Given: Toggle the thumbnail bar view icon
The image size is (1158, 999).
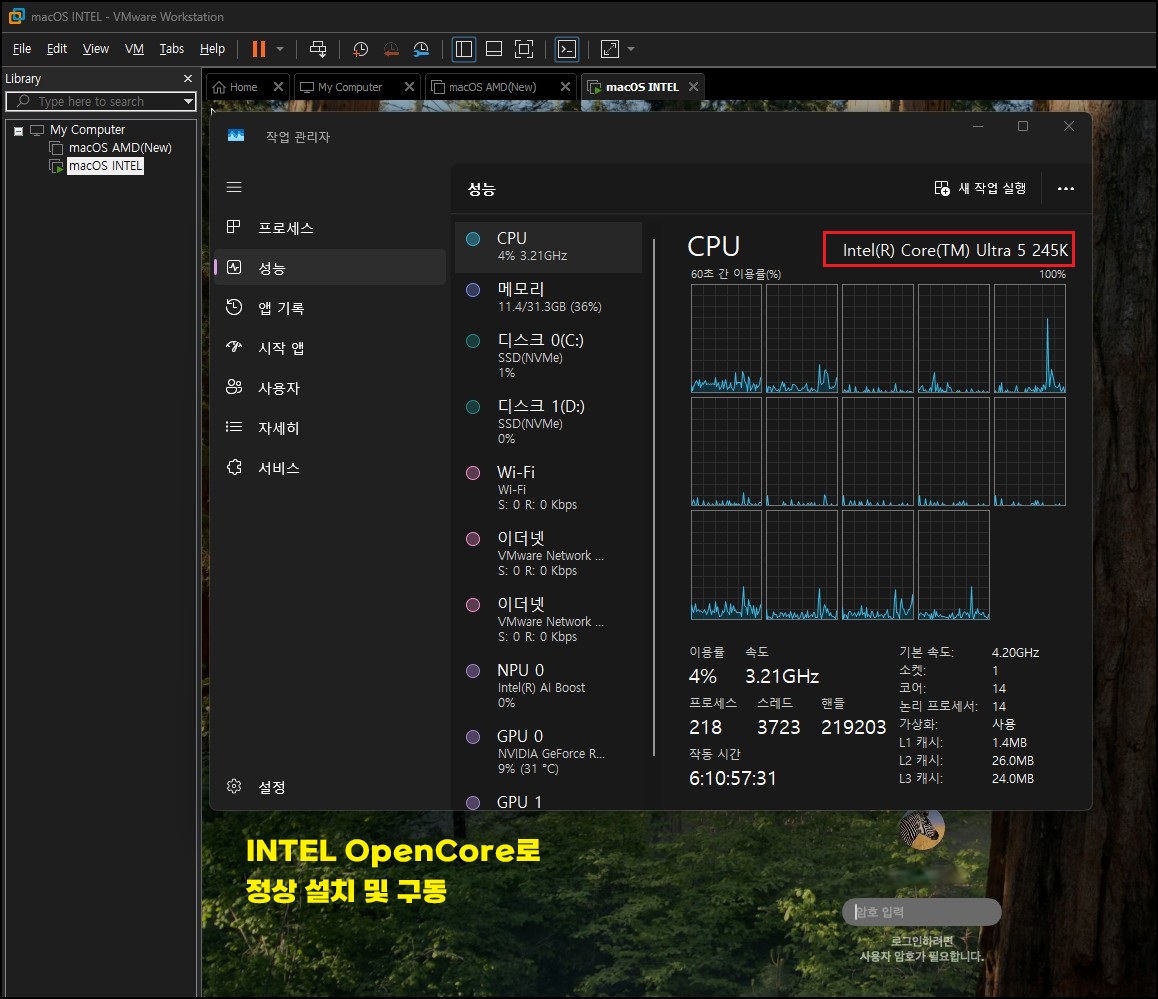Looking at the screenshot, I should click(494, 49).
